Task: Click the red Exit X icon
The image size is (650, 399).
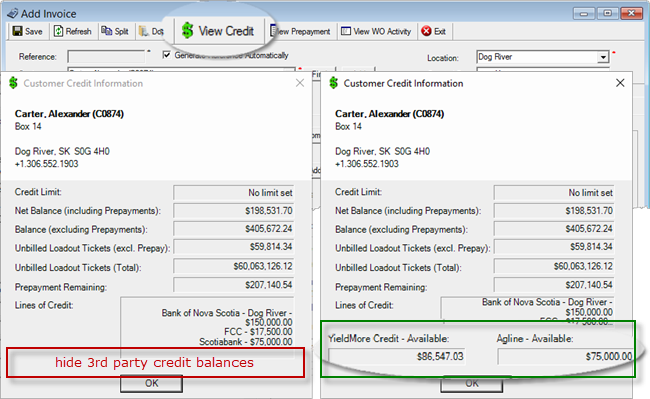Action: [426, 31]
